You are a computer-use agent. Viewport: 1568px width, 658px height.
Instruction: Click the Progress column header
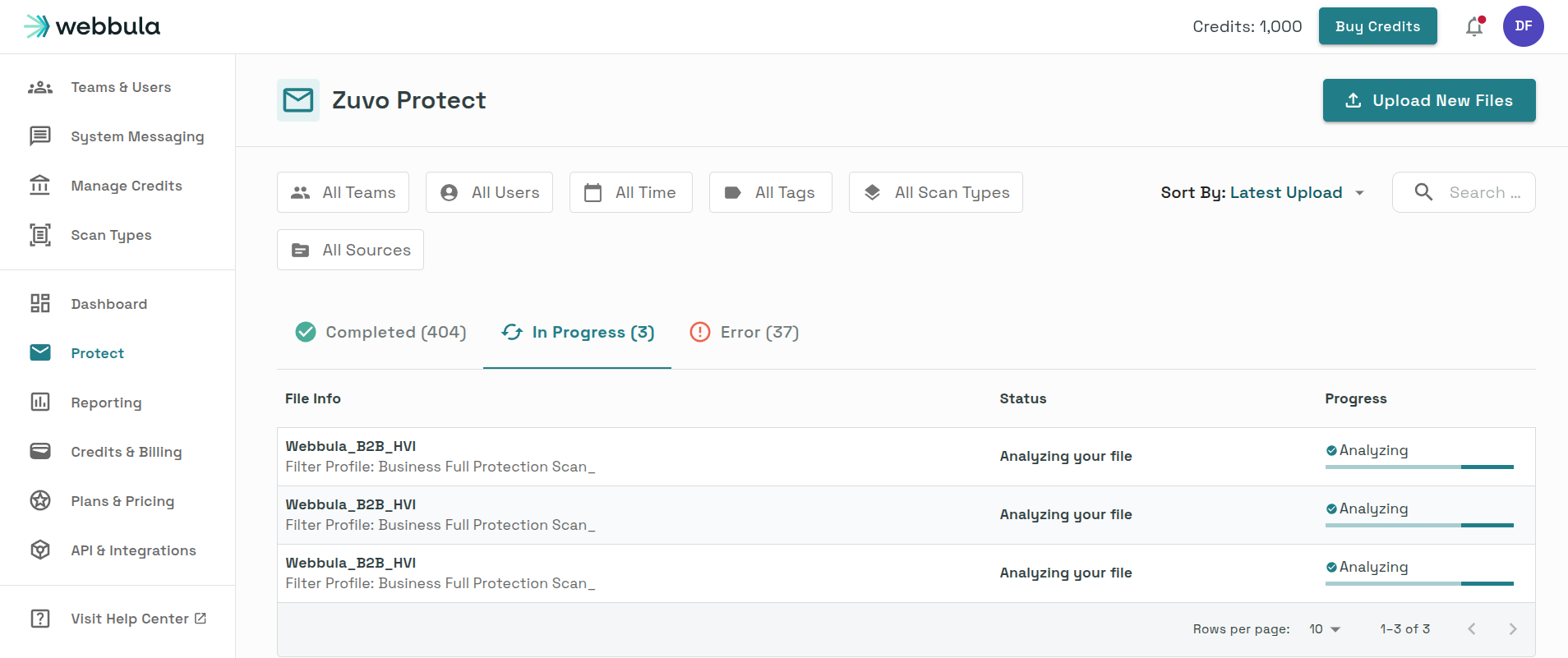1356,398
